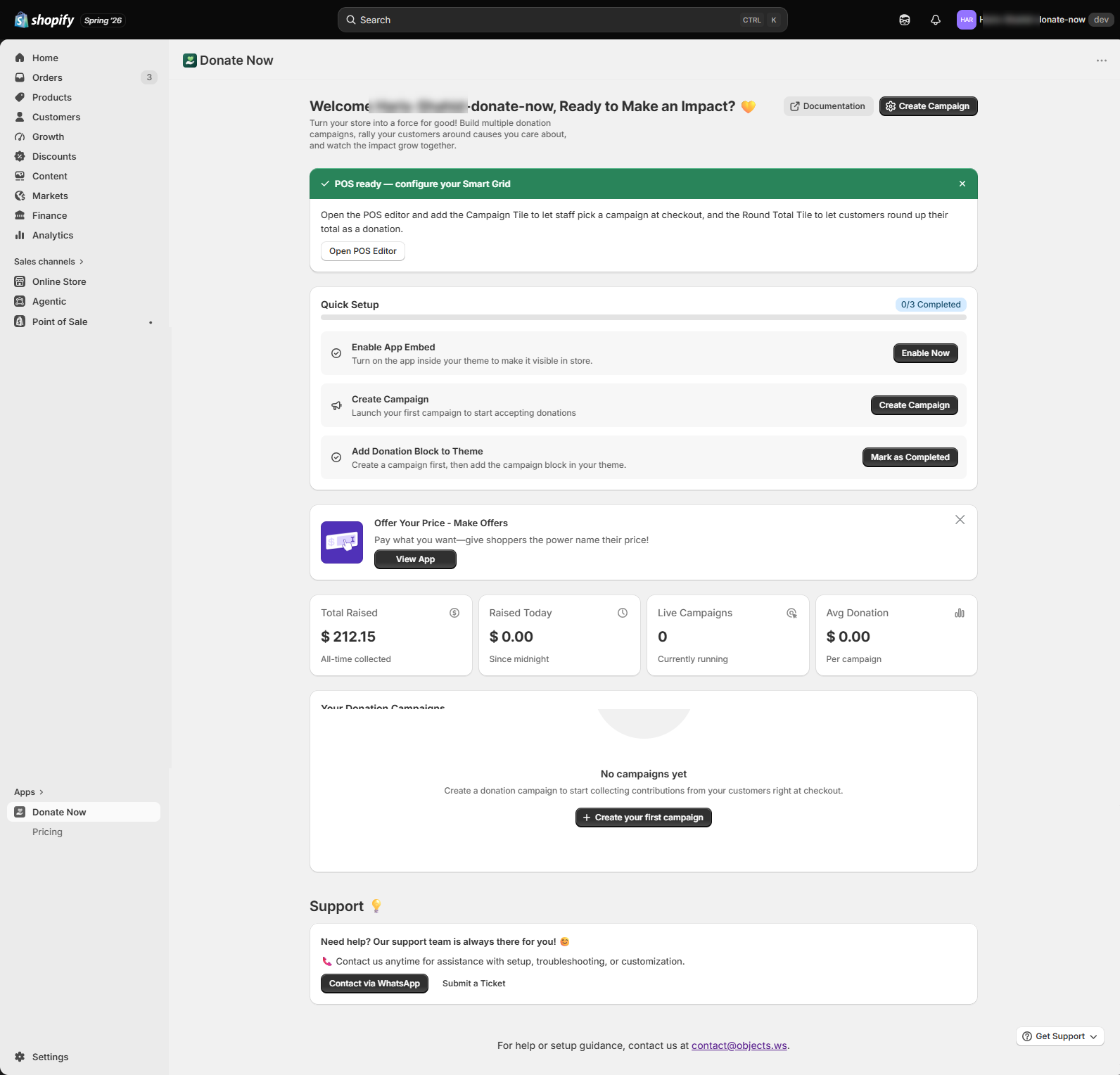Click the Donate Now app icon in the sidebar
Viewport: 1120px width, 1075px height.
[20, 812]
